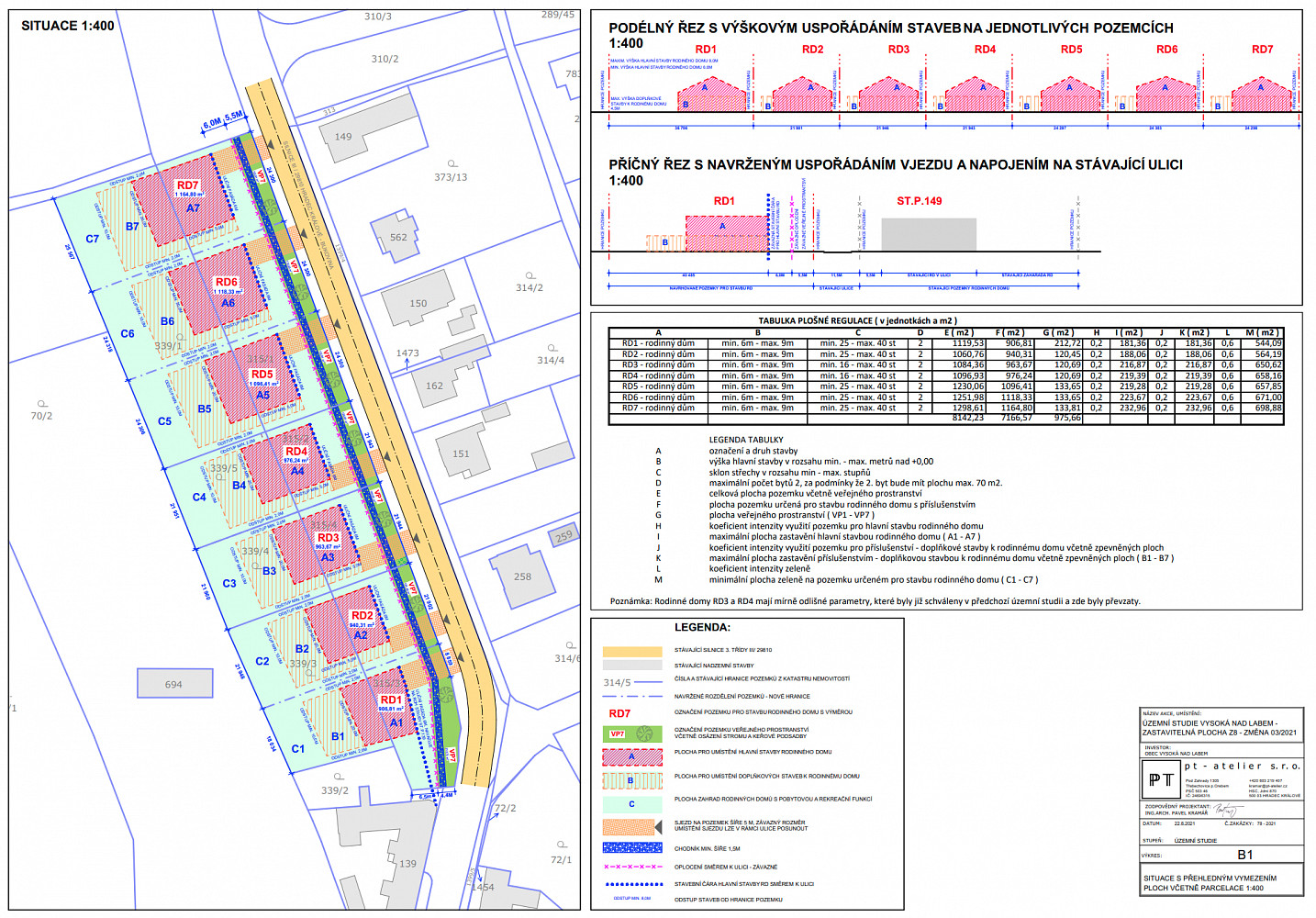Click the blue 'B5' label on the map

click(205, 409)
